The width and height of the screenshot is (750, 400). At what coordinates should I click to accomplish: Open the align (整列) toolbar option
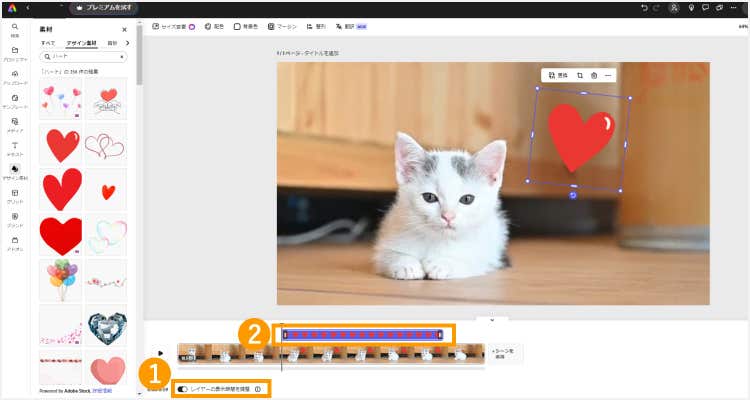[x=316, y=27]
